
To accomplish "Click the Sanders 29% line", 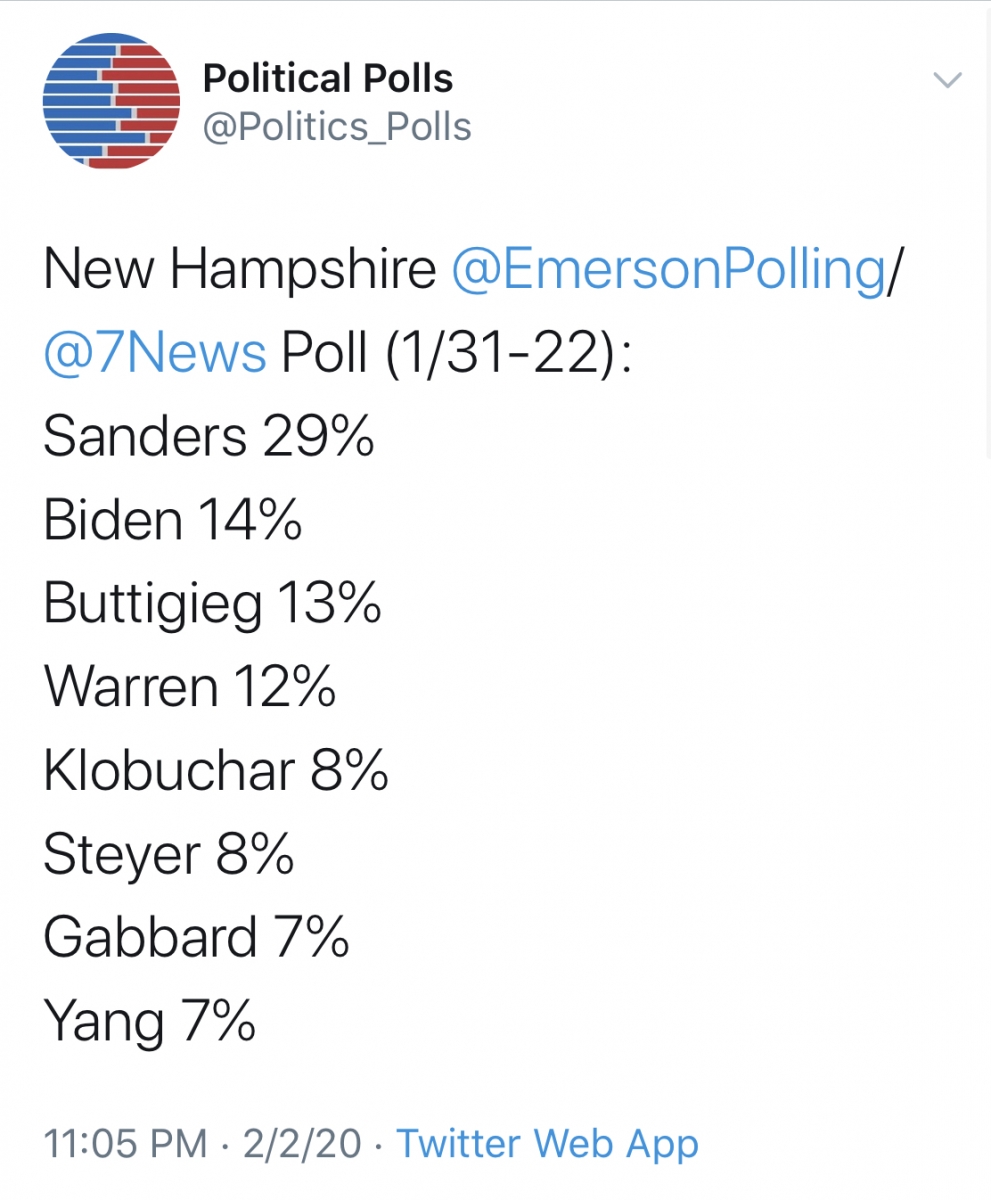I will (x=209, y=437).
